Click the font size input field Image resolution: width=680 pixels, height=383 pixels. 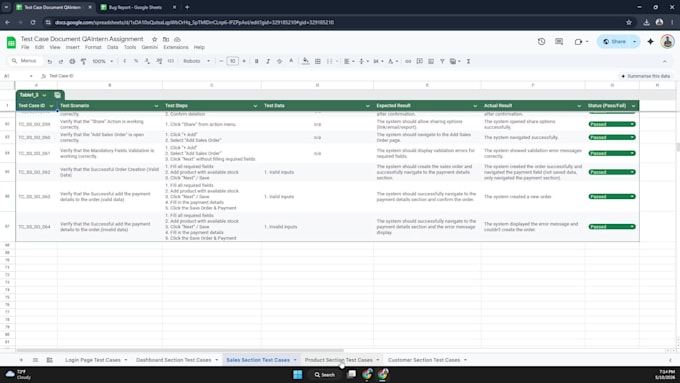232,62
